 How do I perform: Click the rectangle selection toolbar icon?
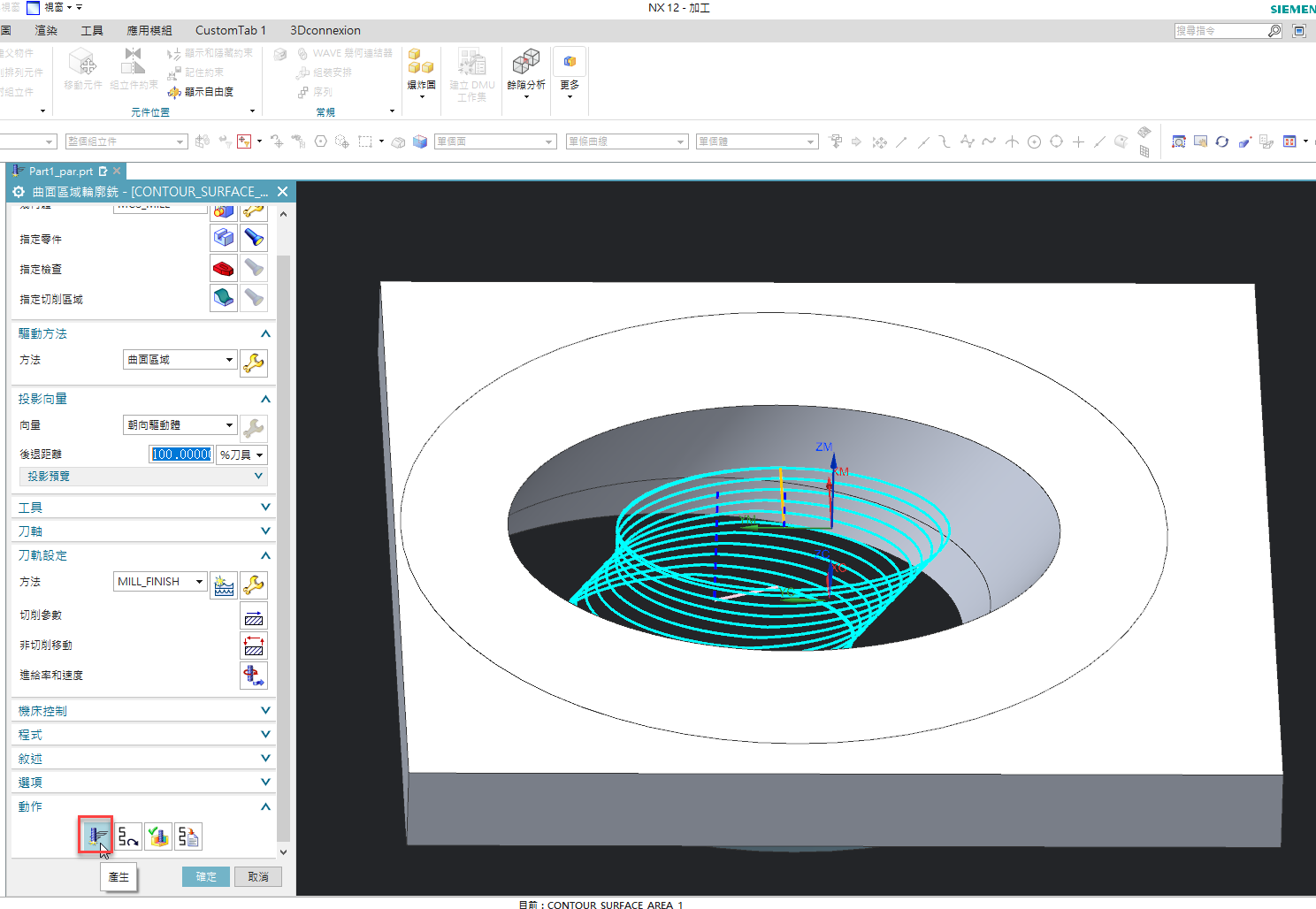point(365,141)
